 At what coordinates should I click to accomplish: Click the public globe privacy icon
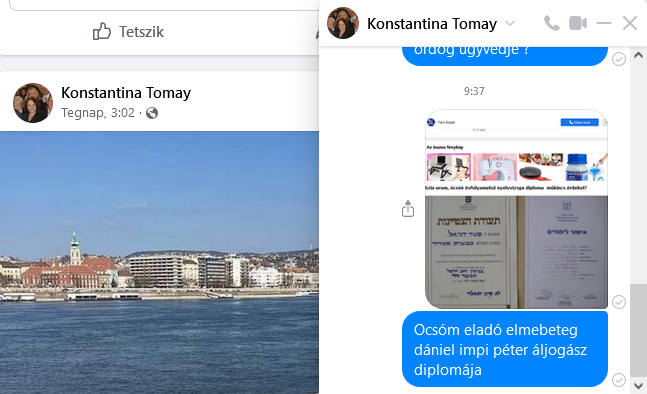152,113
